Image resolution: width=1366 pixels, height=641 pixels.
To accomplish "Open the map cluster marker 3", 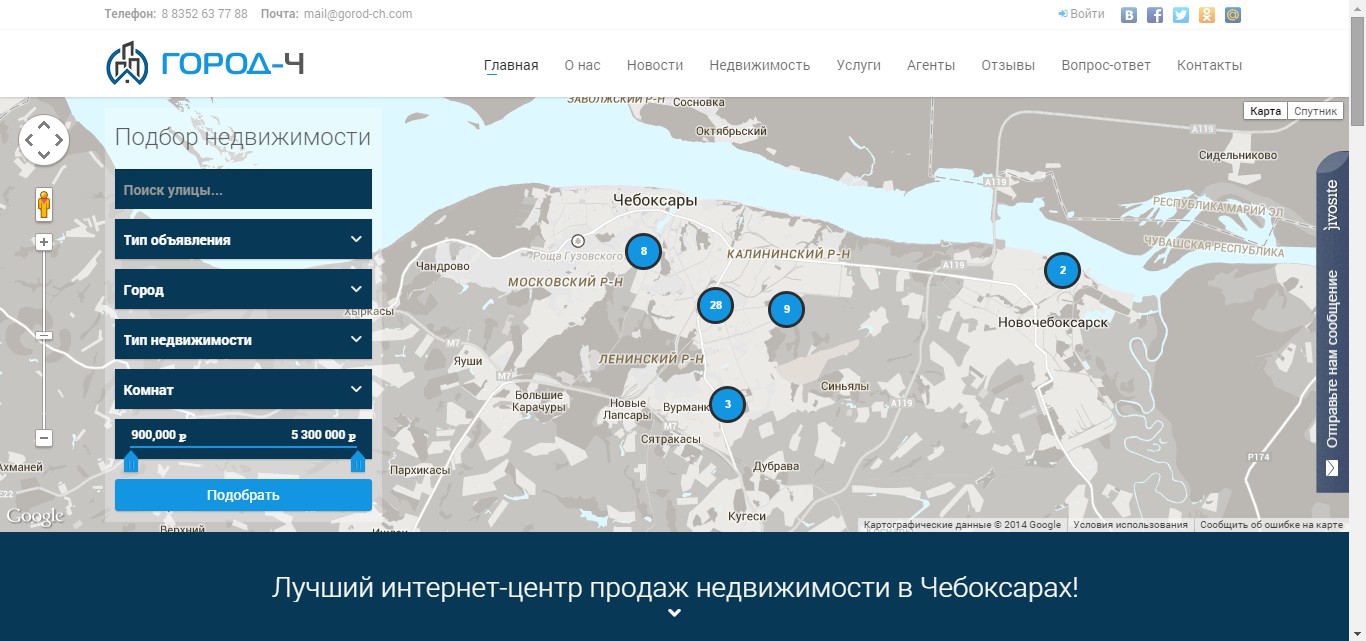I will [x=727, y=404].
